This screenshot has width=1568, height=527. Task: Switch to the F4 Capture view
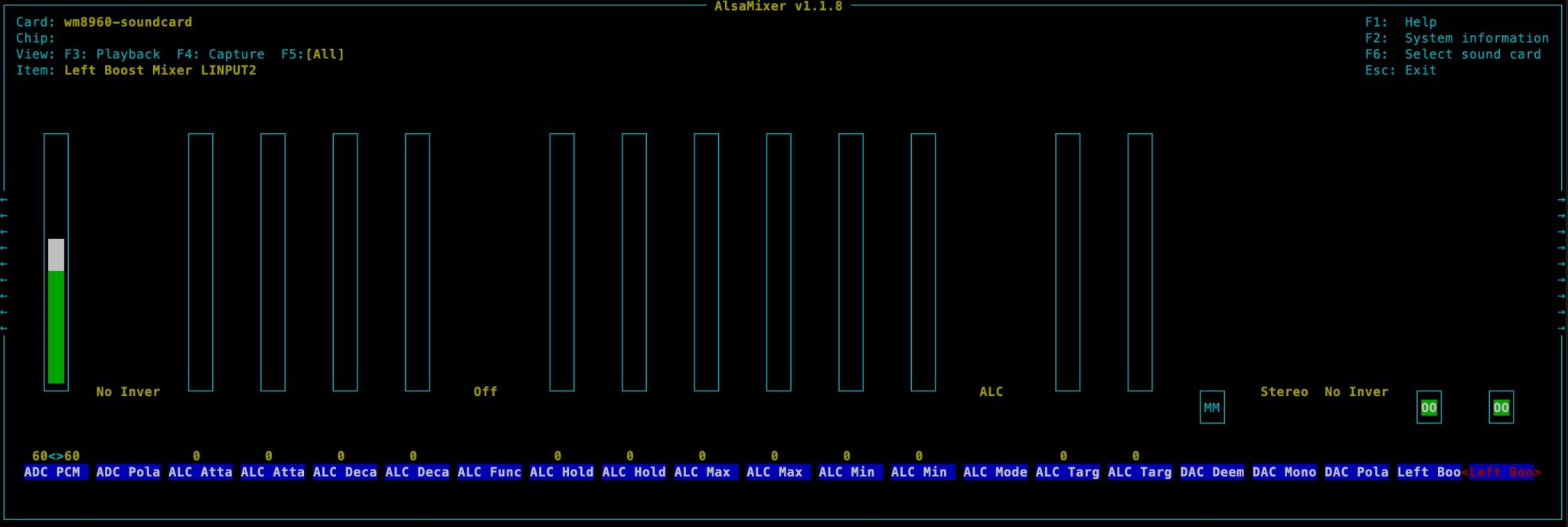(x=220, y=54)
